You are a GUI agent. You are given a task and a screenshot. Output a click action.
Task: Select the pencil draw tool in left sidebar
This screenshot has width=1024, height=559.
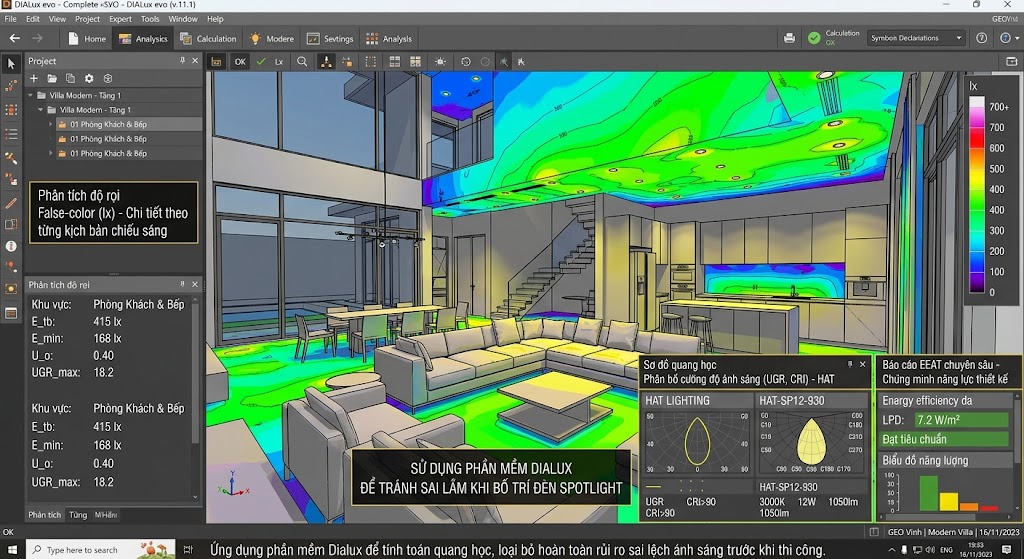tap(11, 203)
